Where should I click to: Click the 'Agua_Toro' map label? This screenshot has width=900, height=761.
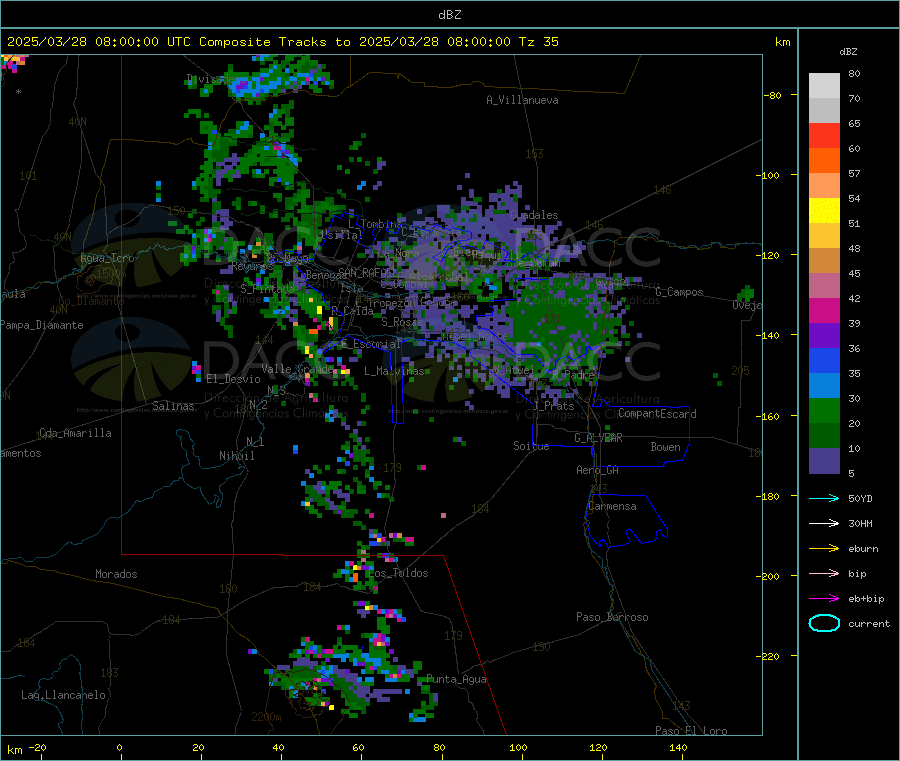(107, 258)
